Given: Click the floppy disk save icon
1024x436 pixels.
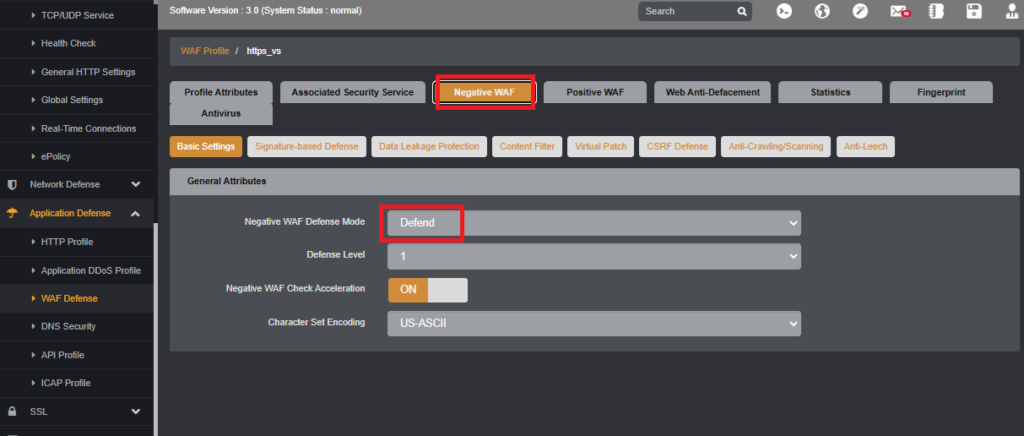Looking at the screenshot, I should (x=974, y=11).
